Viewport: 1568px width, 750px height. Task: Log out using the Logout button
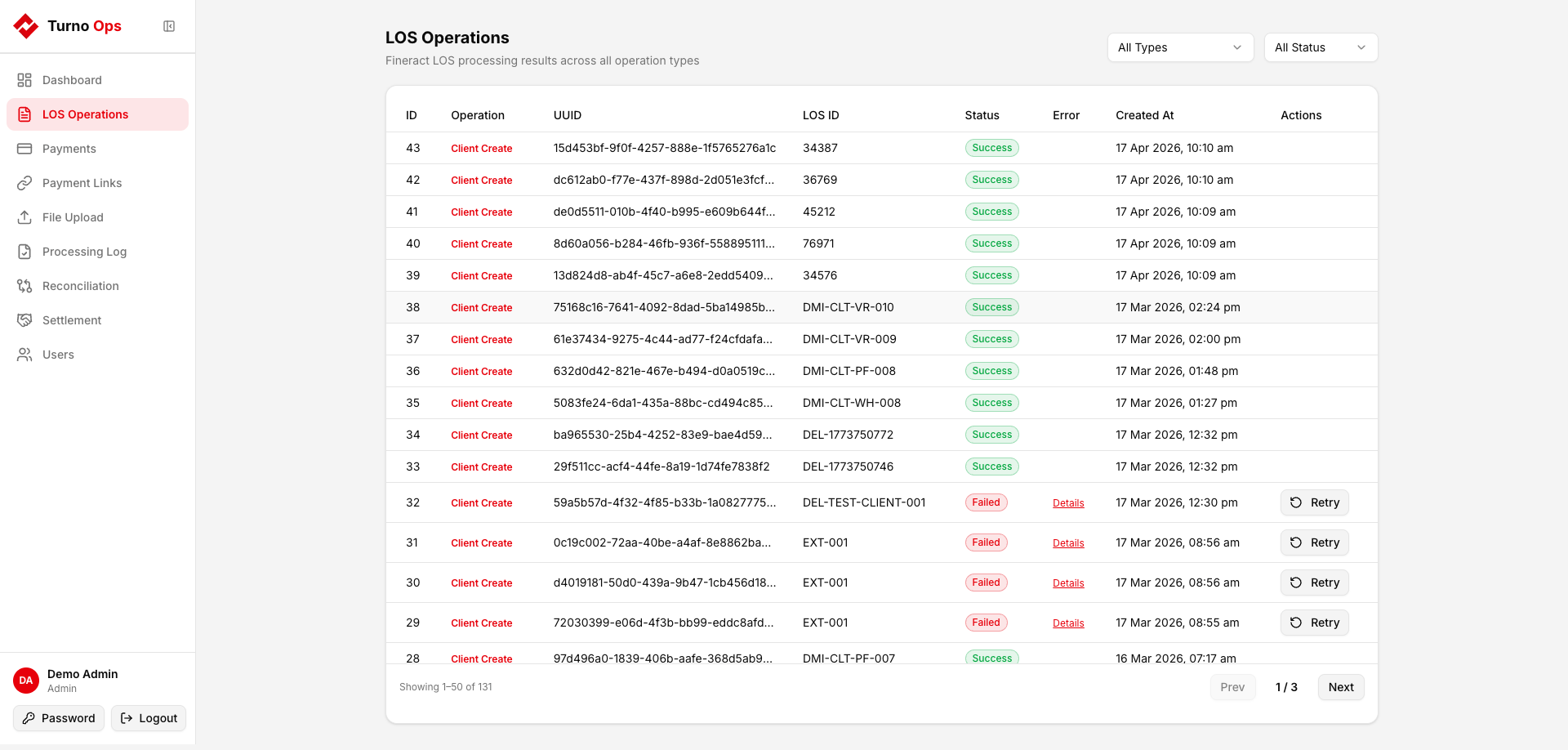[x=149, y=718]
